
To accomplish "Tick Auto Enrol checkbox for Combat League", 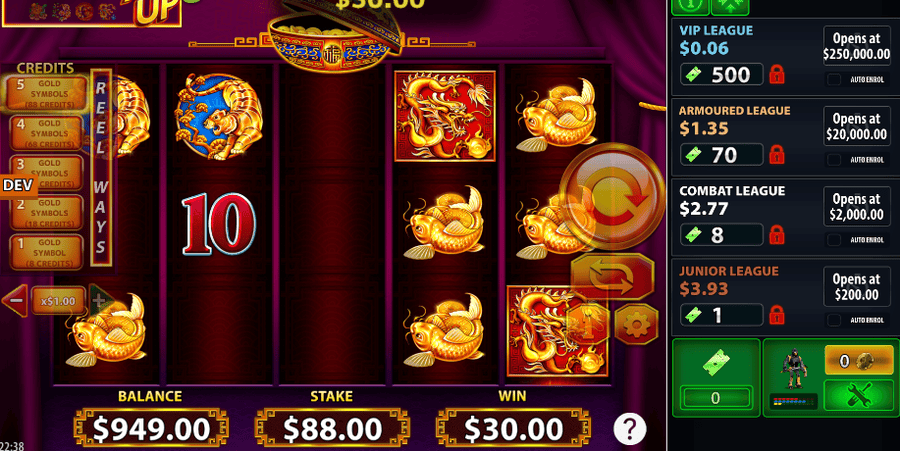I will (834, 240).
